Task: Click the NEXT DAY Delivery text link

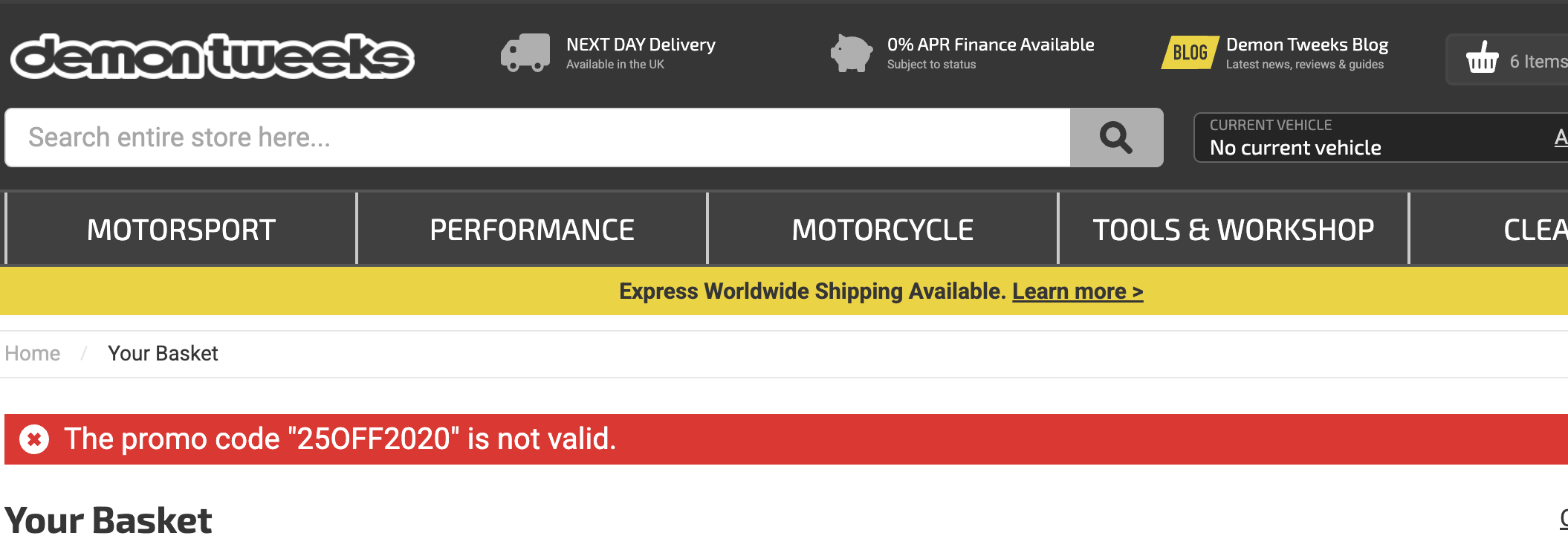Action: point(641,45)
